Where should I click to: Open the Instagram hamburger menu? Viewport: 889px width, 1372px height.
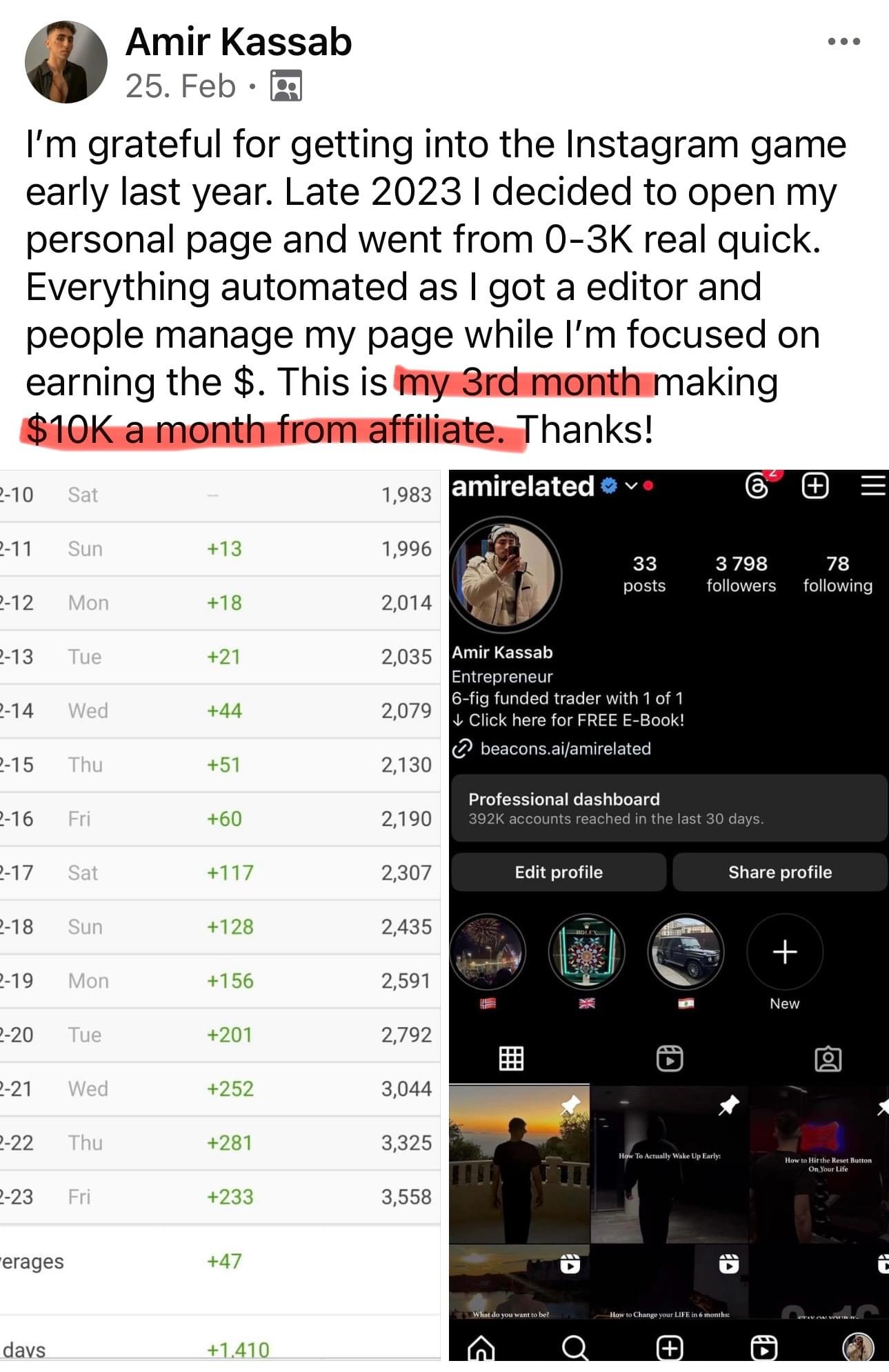coord(873,486)
